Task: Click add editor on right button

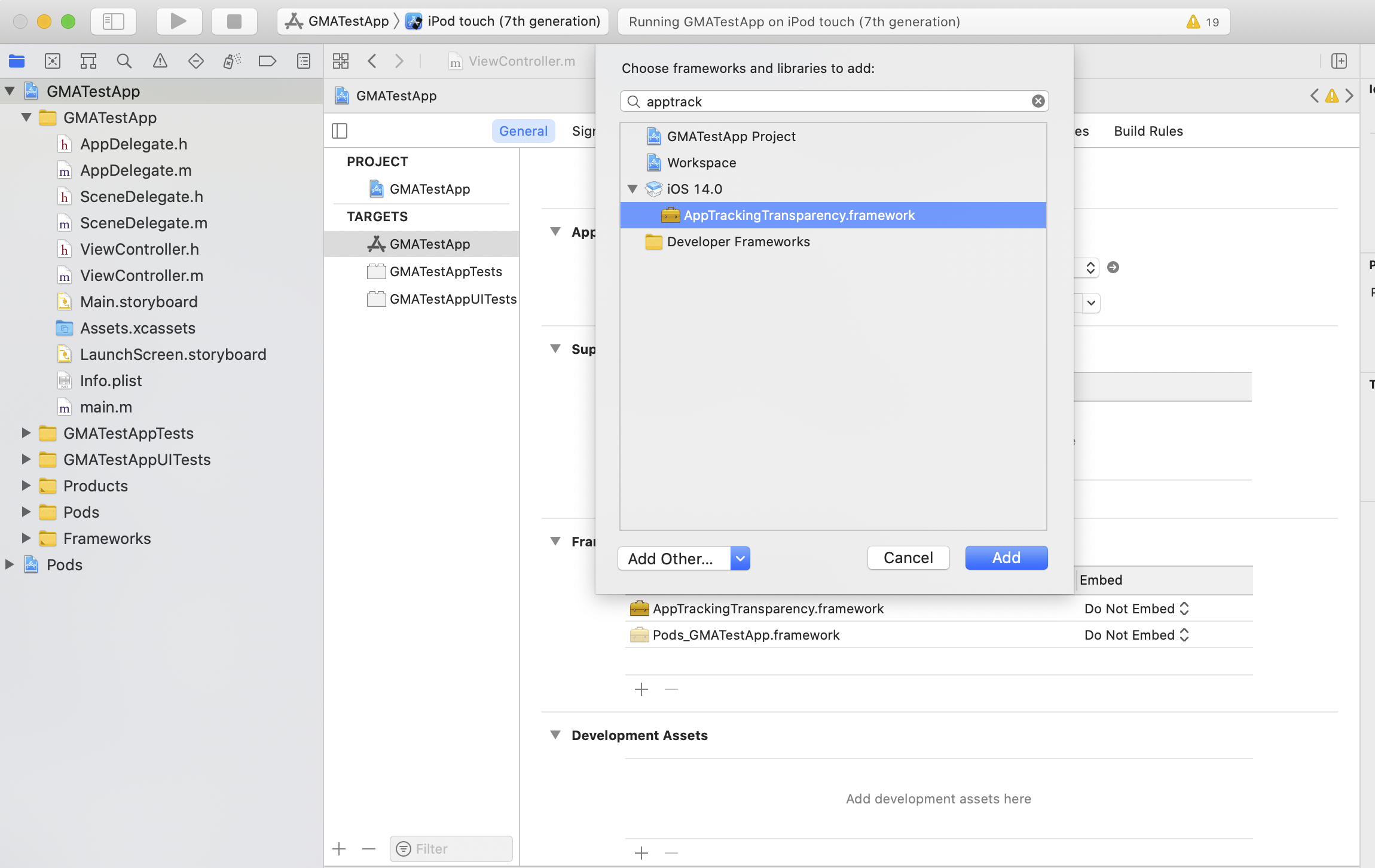Action: click(x=1339, y=61)
